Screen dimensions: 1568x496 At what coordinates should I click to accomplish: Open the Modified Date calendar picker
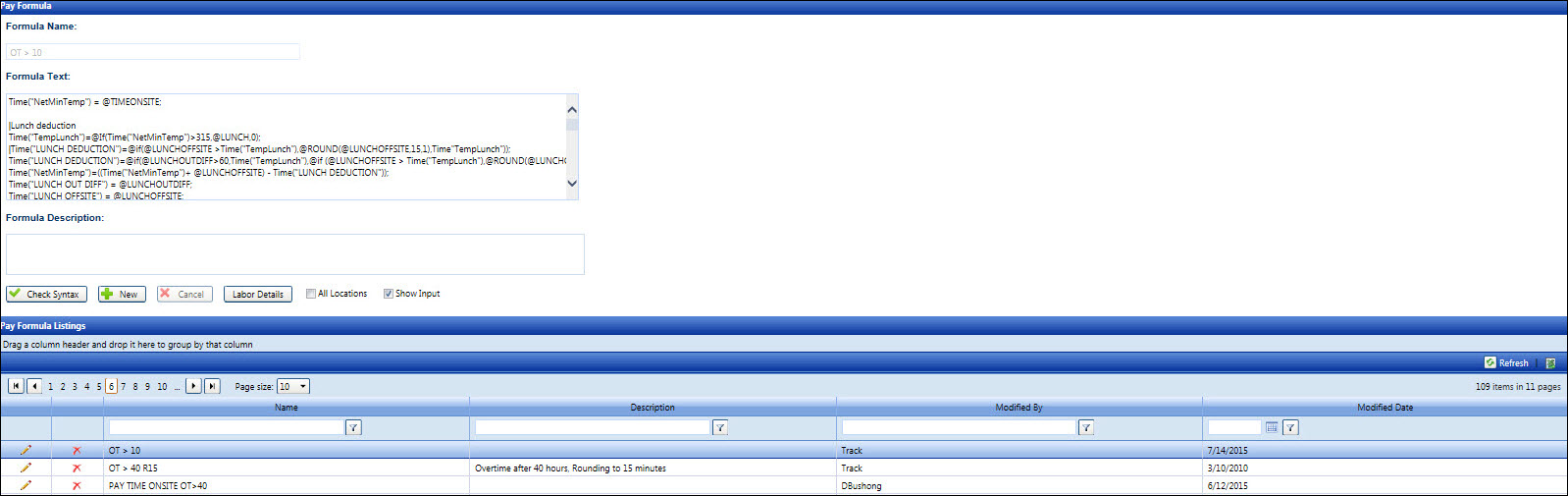(1272, 427)
